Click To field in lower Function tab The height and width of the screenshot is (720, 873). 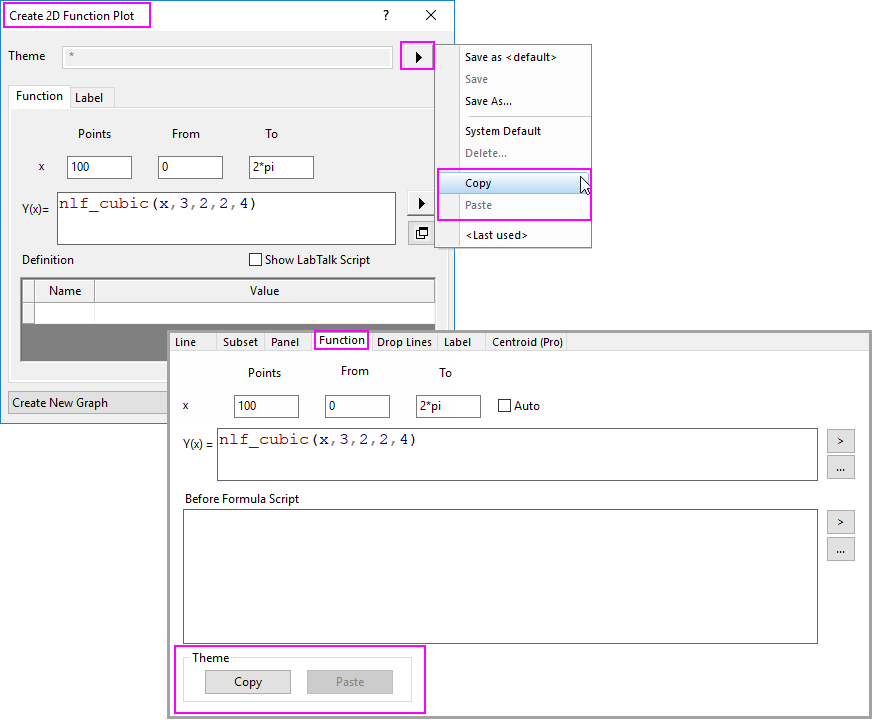click(x=448, y=406)
